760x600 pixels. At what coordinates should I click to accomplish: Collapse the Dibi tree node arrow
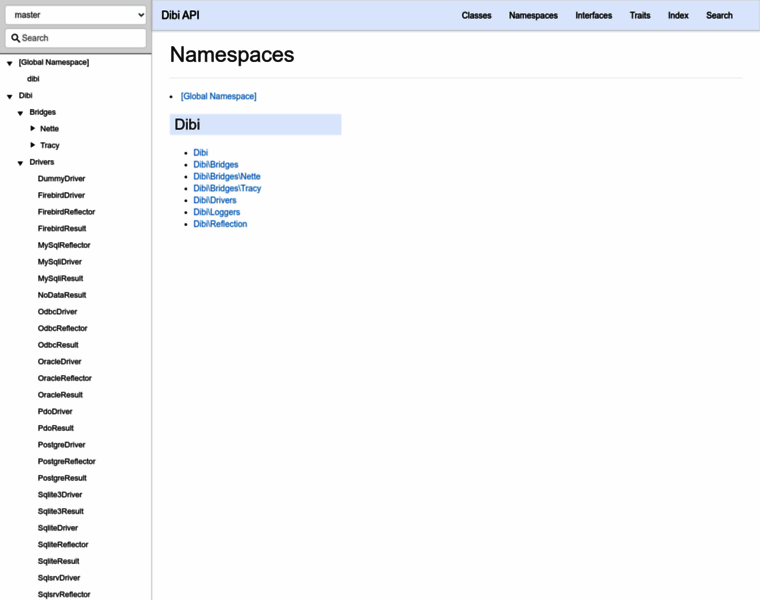(x=9, y=96)
